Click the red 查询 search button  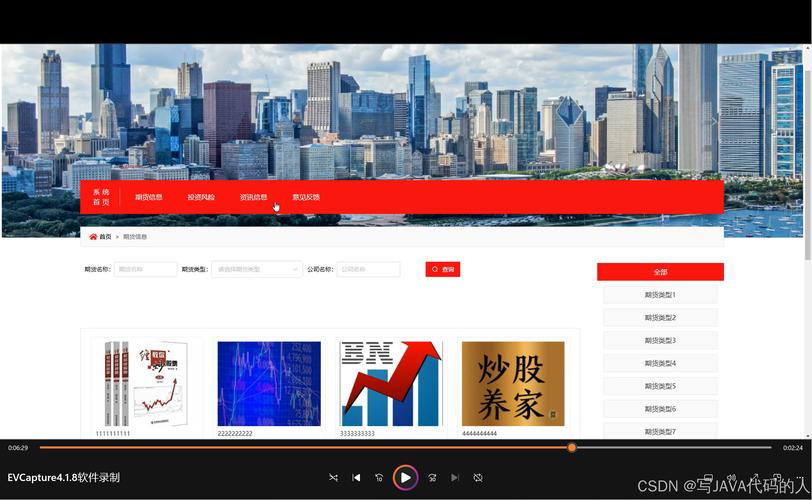coord(443,269)
